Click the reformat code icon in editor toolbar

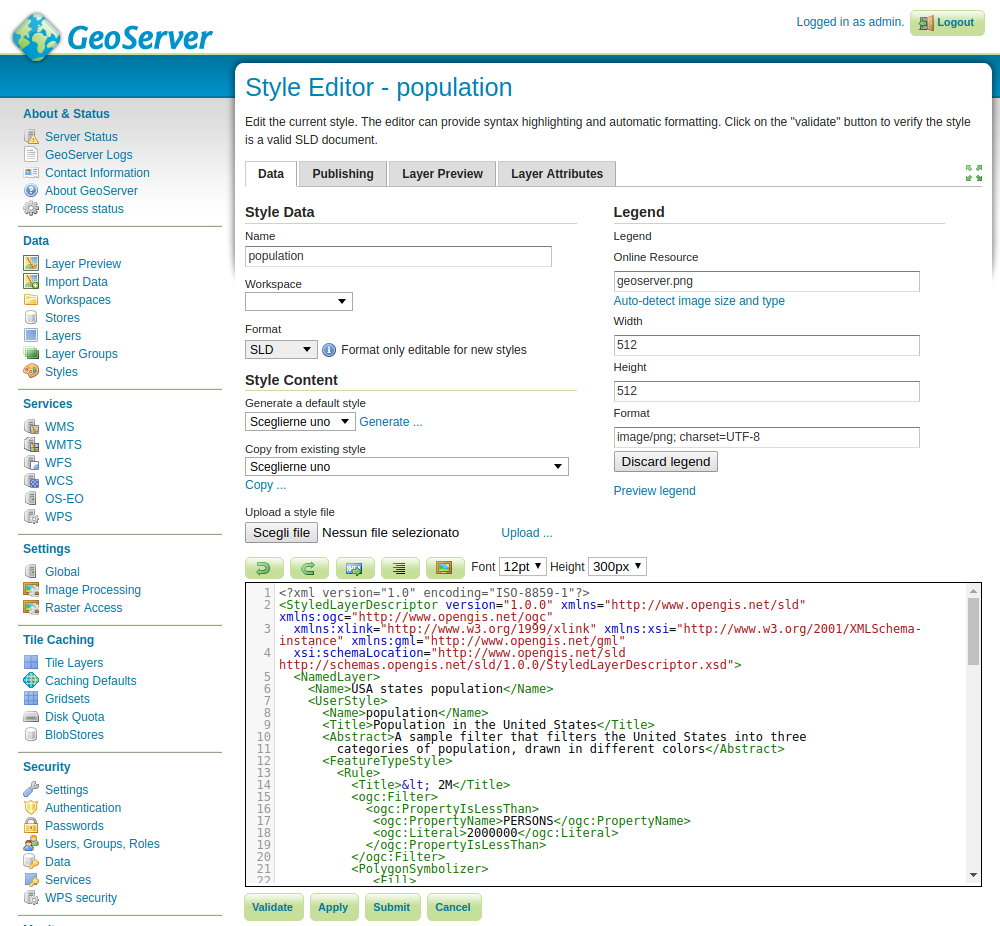coord(400,567)
